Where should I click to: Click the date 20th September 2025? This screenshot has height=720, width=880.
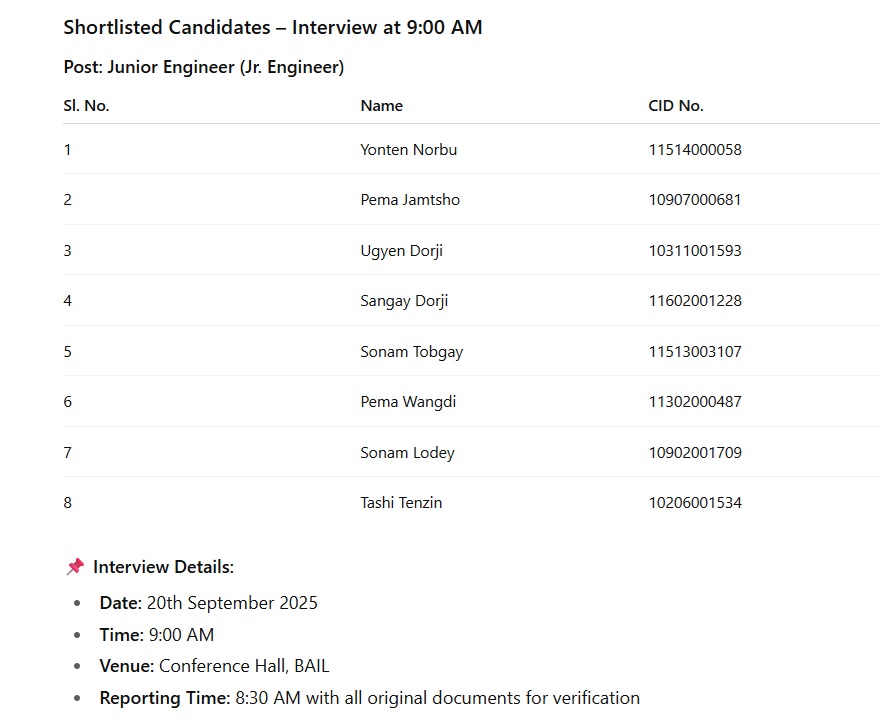232,603
